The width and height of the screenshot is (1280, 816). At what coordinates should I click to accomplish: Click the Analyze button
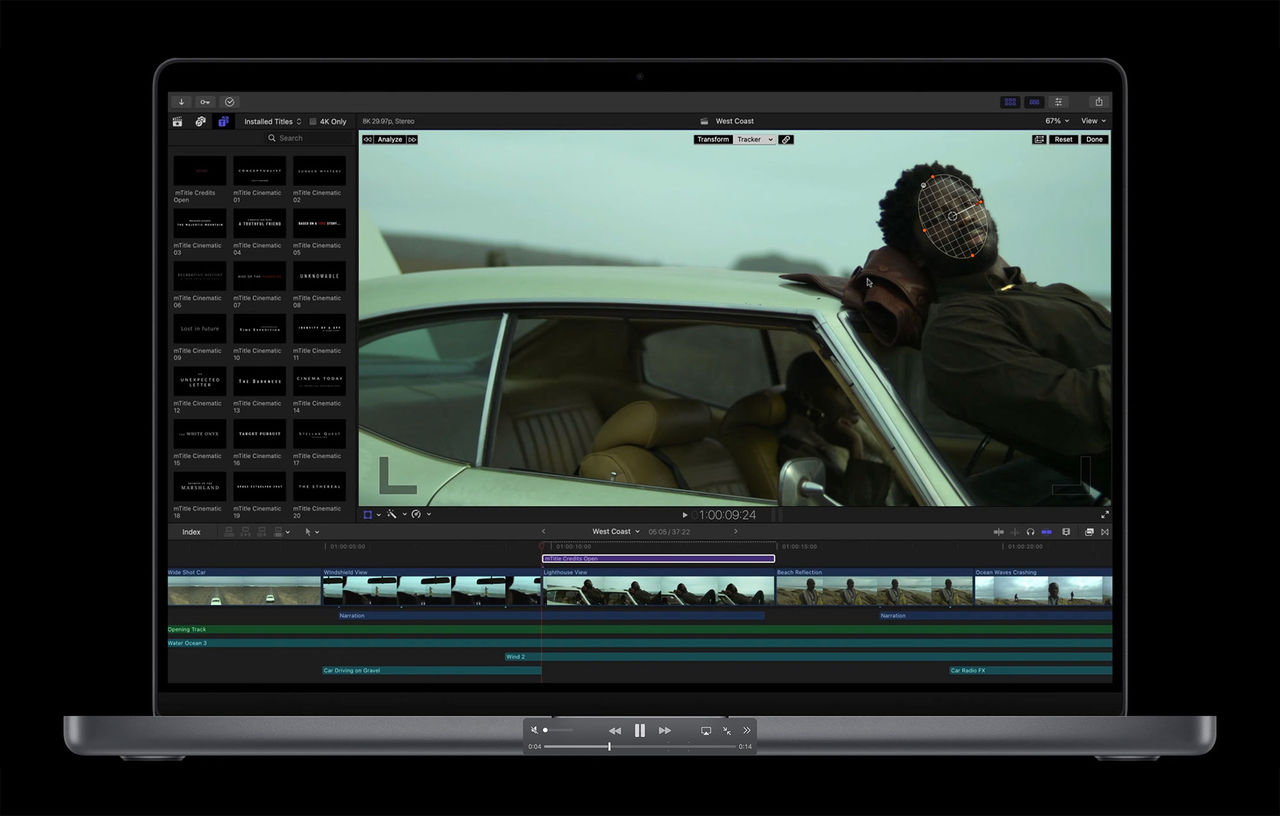click(x=390, y=140)
